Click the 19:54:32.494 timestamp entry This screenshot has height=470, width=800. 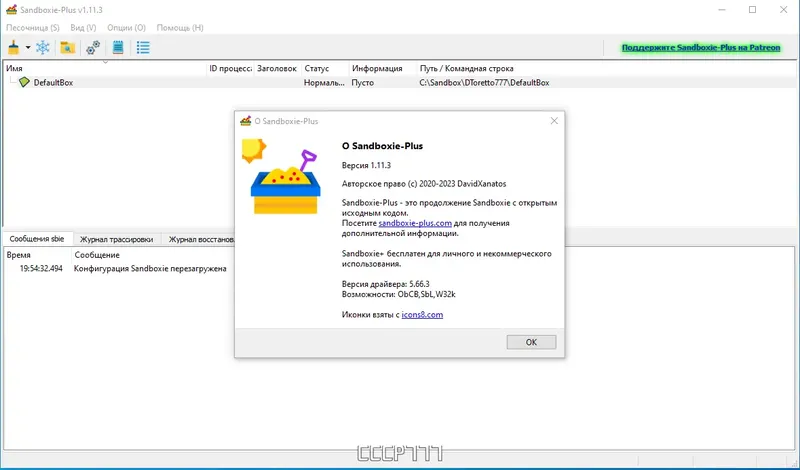pos(41,268)
